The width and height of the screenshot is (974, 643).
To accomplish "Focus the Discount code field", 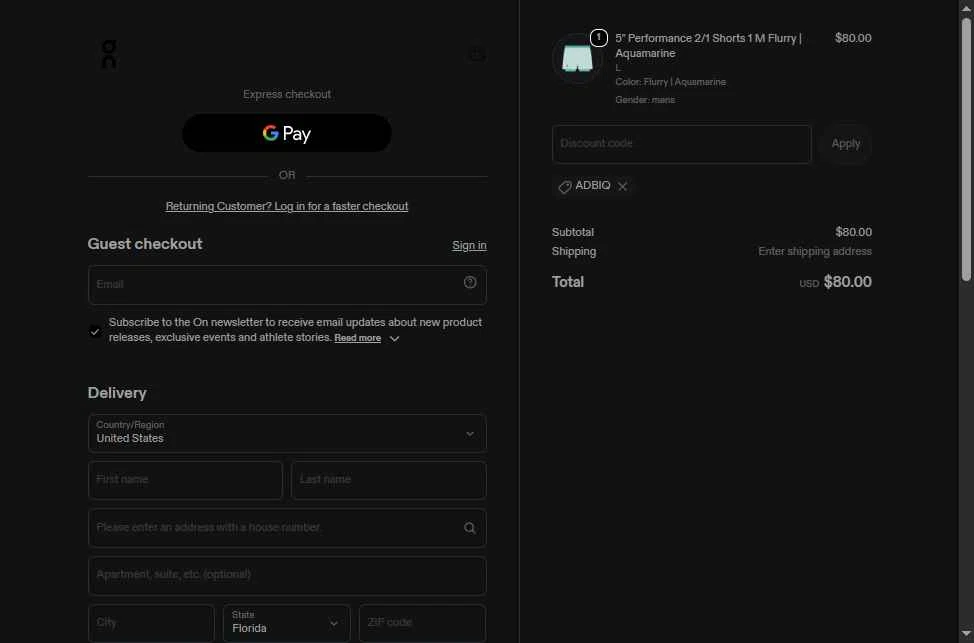I will [x=681, y=144].
